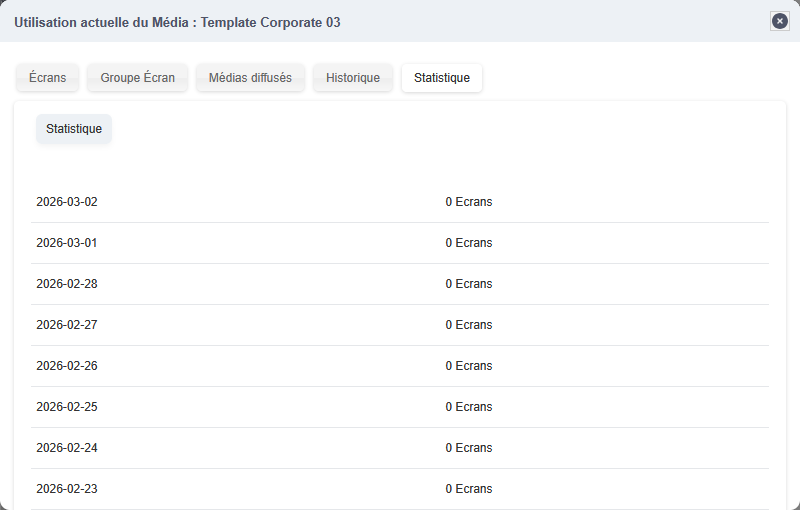800x510 pixels.
Task: Close the media usage dialog
Action: (780, 21)
